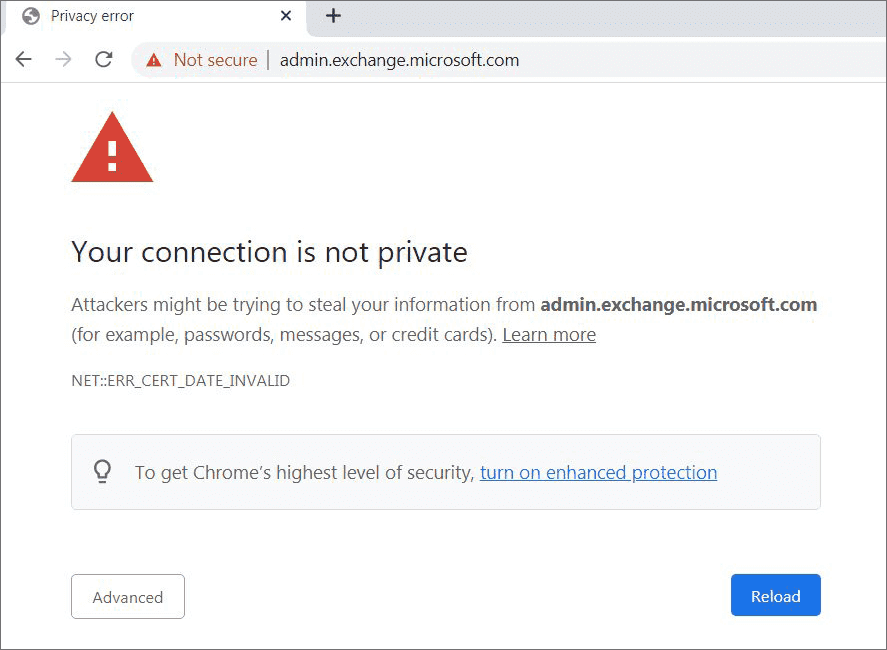Open a new tab with plus icon

[x=333, y=15]
